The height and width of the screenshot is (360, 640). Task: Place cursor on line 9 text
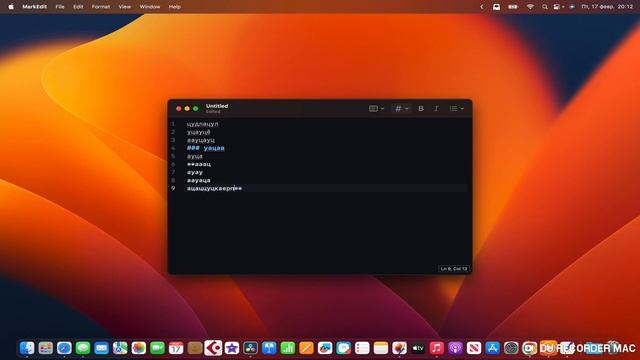coord(214,188)
